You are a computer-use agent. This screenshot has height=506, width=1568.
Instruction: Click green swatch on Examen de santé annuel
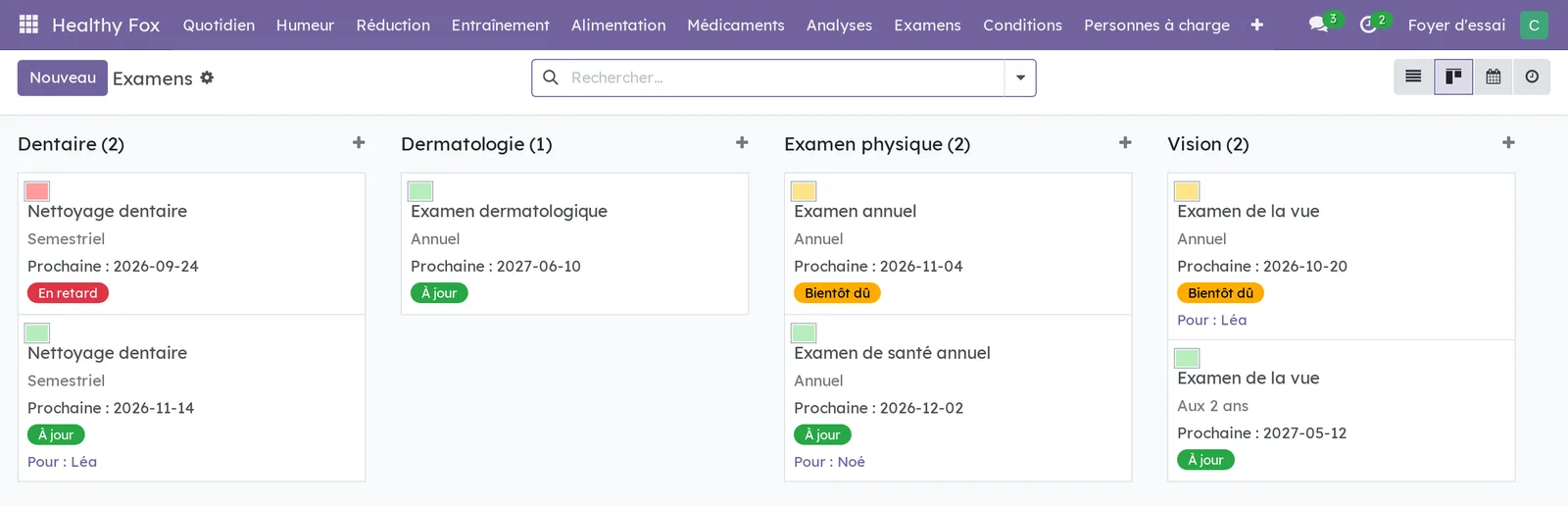pyautogui.click(x=804, y=333)
